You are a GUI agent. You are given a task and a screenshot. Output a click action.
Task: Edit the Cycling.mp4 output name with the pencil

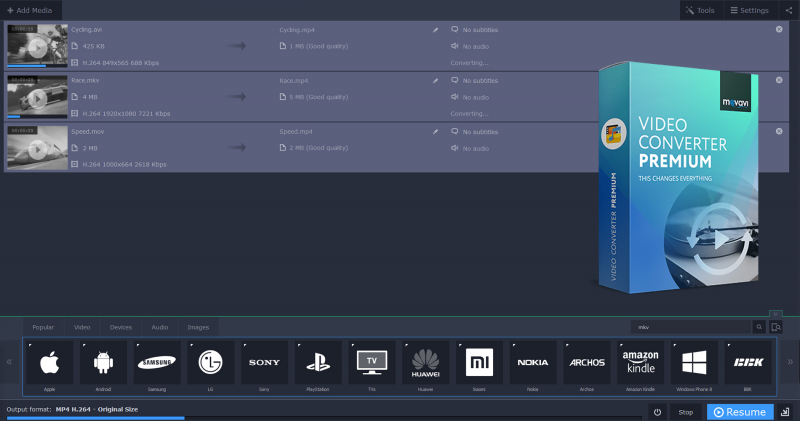(435, 30)
